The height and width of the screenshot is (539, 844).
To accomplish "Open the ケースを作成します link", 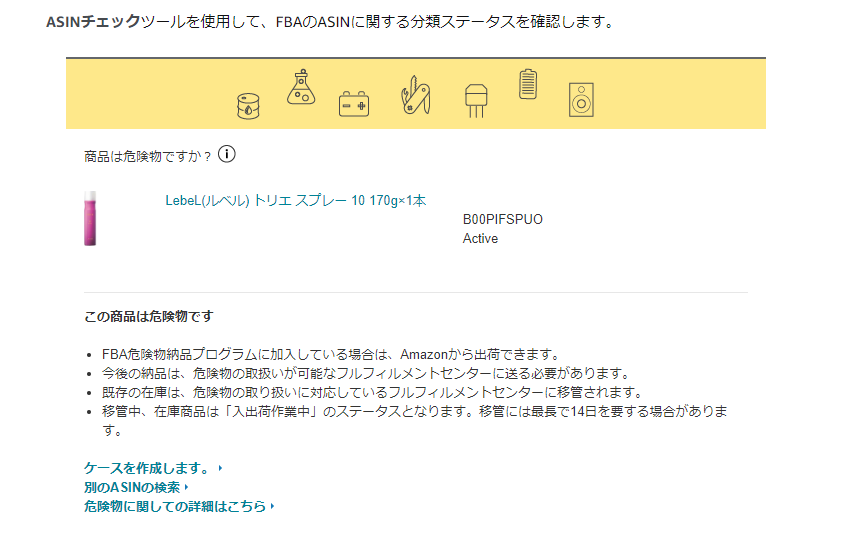I will point(147,468).
